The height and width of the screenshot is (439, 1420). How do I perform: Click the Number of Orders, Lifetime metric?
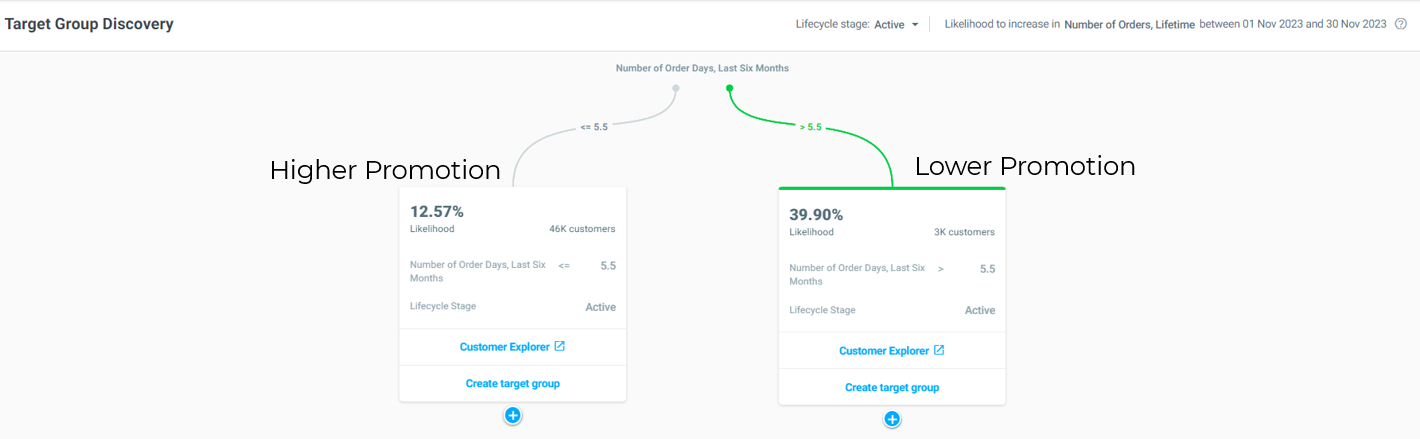click(1129, 24)
